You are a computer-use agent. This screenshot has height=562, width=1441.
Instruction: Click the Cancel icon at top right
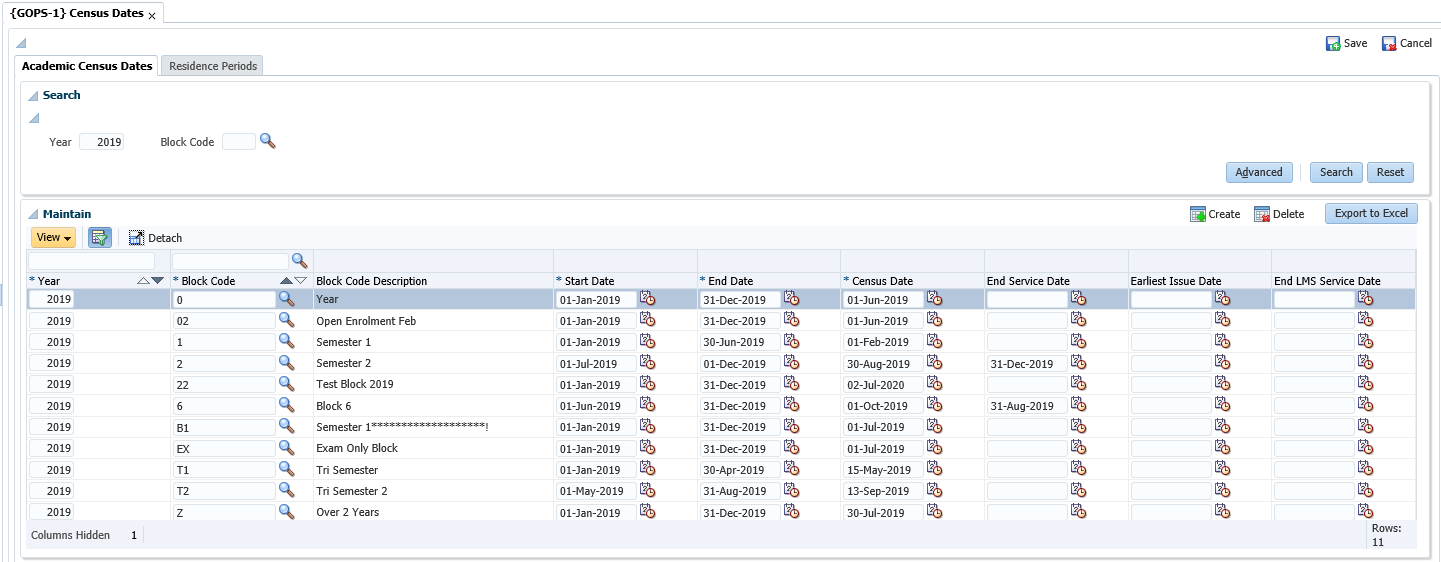[1389, 44]
